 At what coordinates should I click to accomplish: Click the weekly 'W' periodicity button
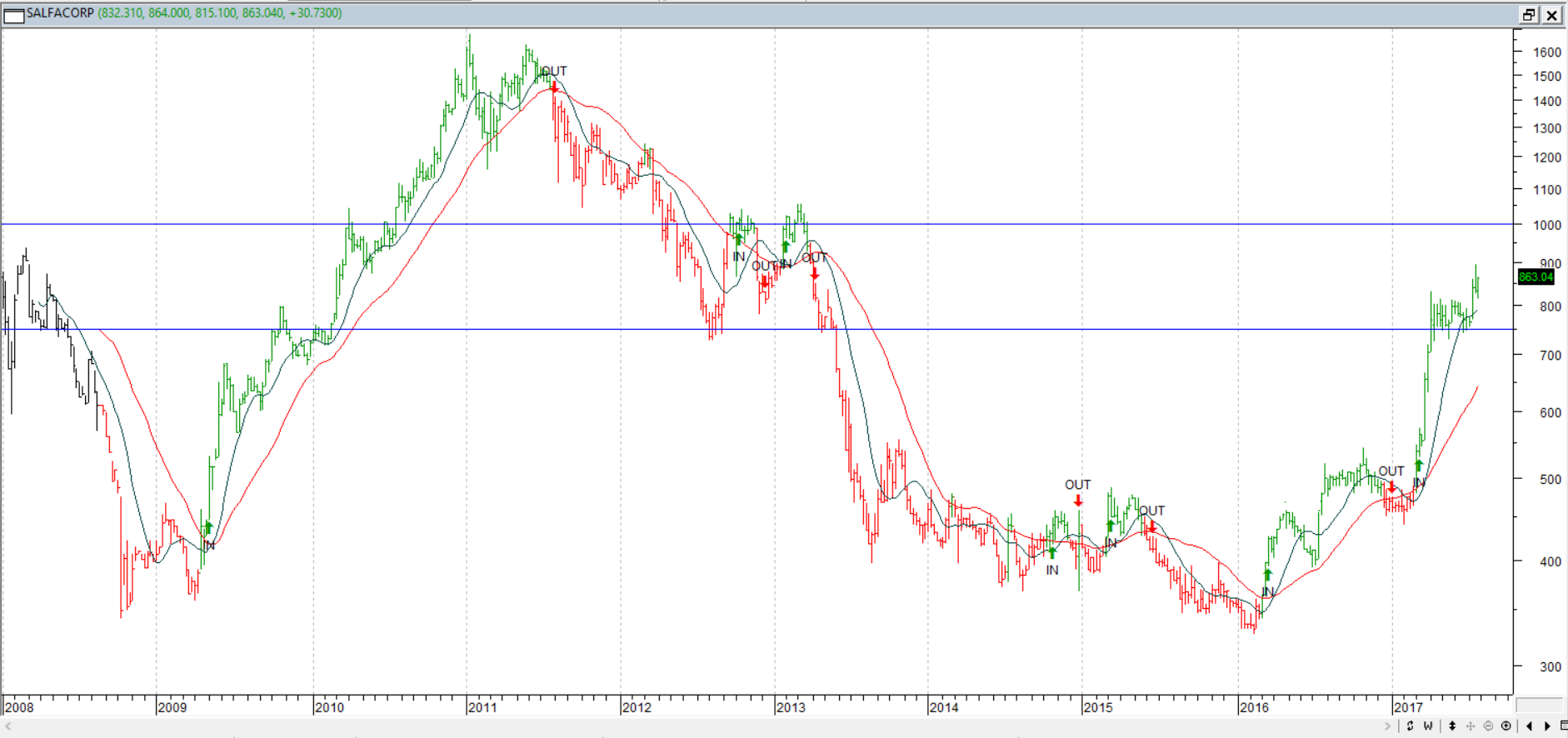coord(1428,726)
